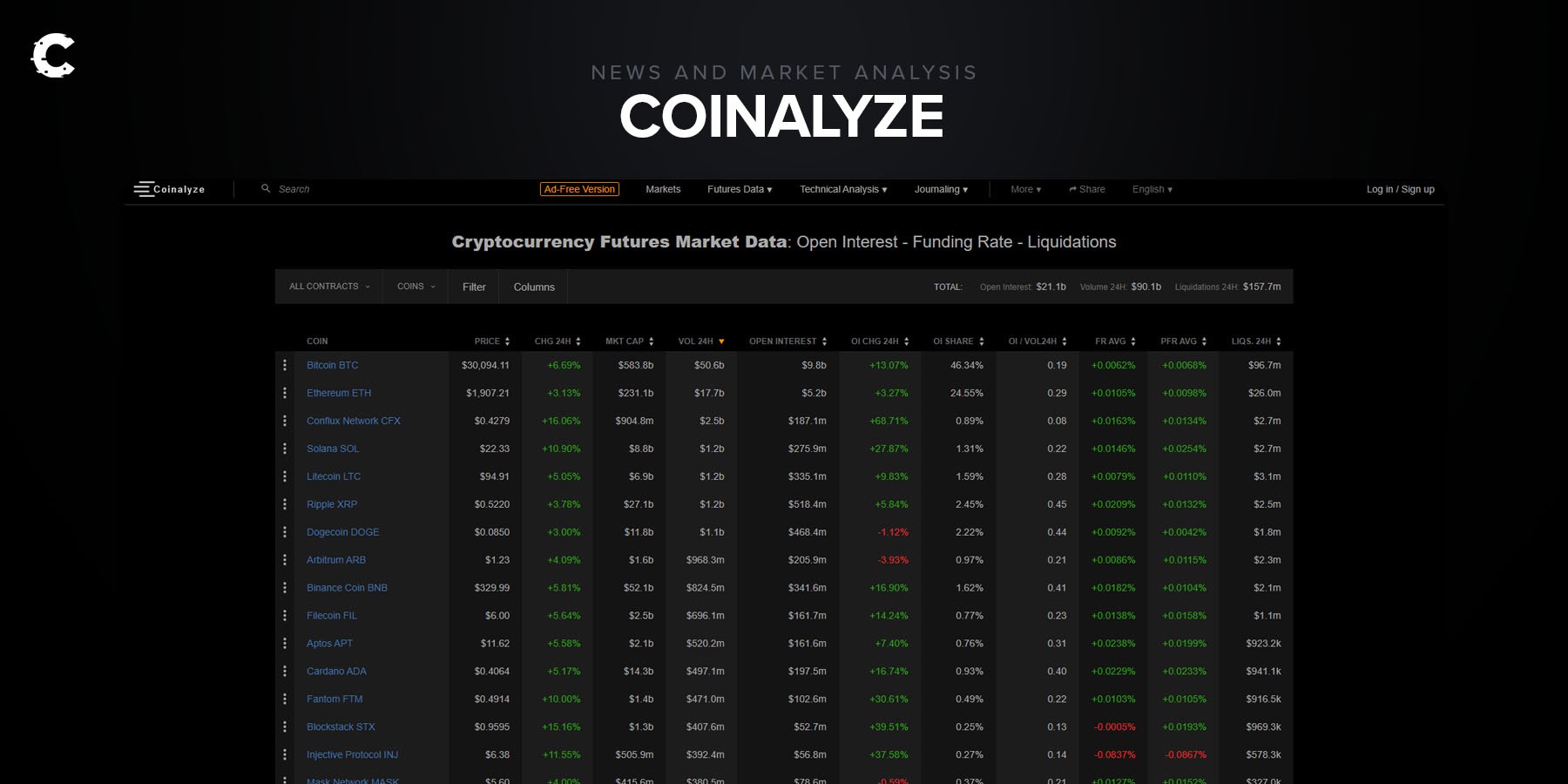Sort by CHG 24H column

[x=558, y=341]
